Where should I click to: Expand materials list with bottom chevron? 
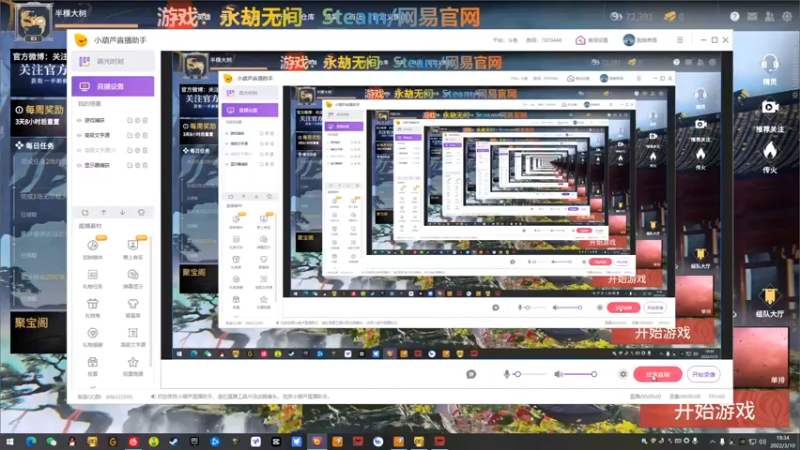click(x=93, y=387)
